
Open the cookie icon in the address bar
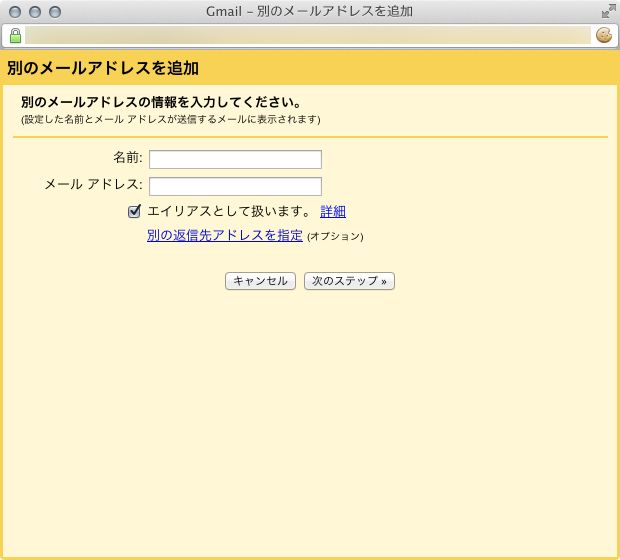[x=604, y=35]
